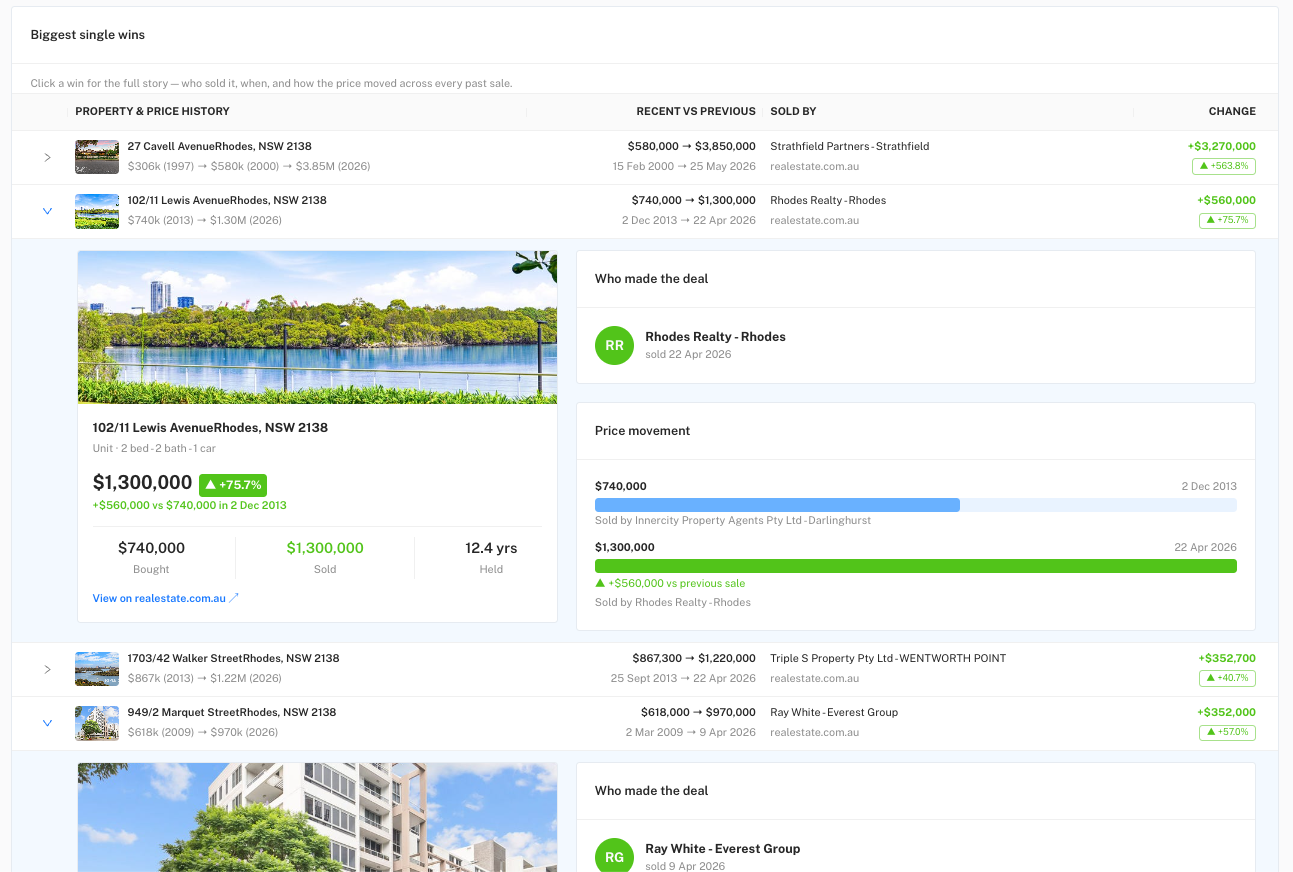Click $580,000 → $3,850,000 price change
1293x872 pixels.
pyautogui.click(x=692, y=146)
